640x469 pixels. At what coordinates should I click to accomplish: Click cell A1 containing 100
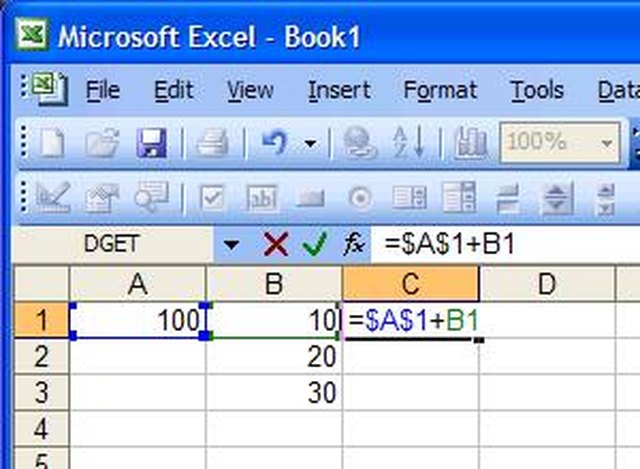138,320
